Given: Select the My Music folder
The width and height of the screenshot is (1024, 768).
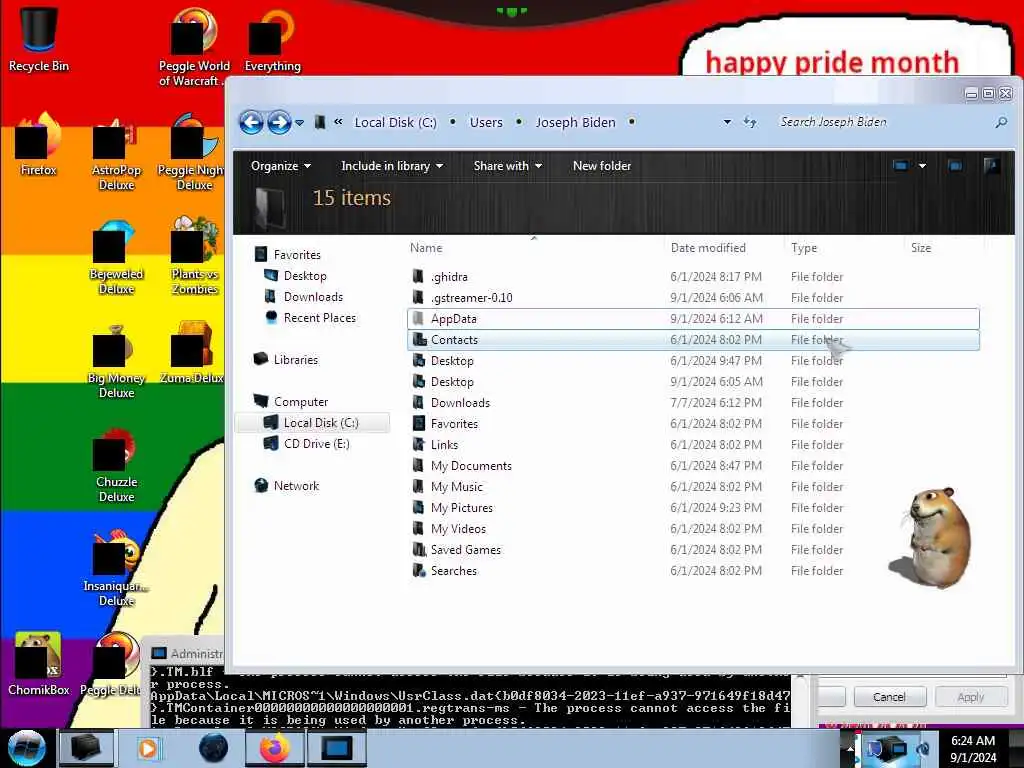Looking at the screenshot, I should (x=693, y=487).
